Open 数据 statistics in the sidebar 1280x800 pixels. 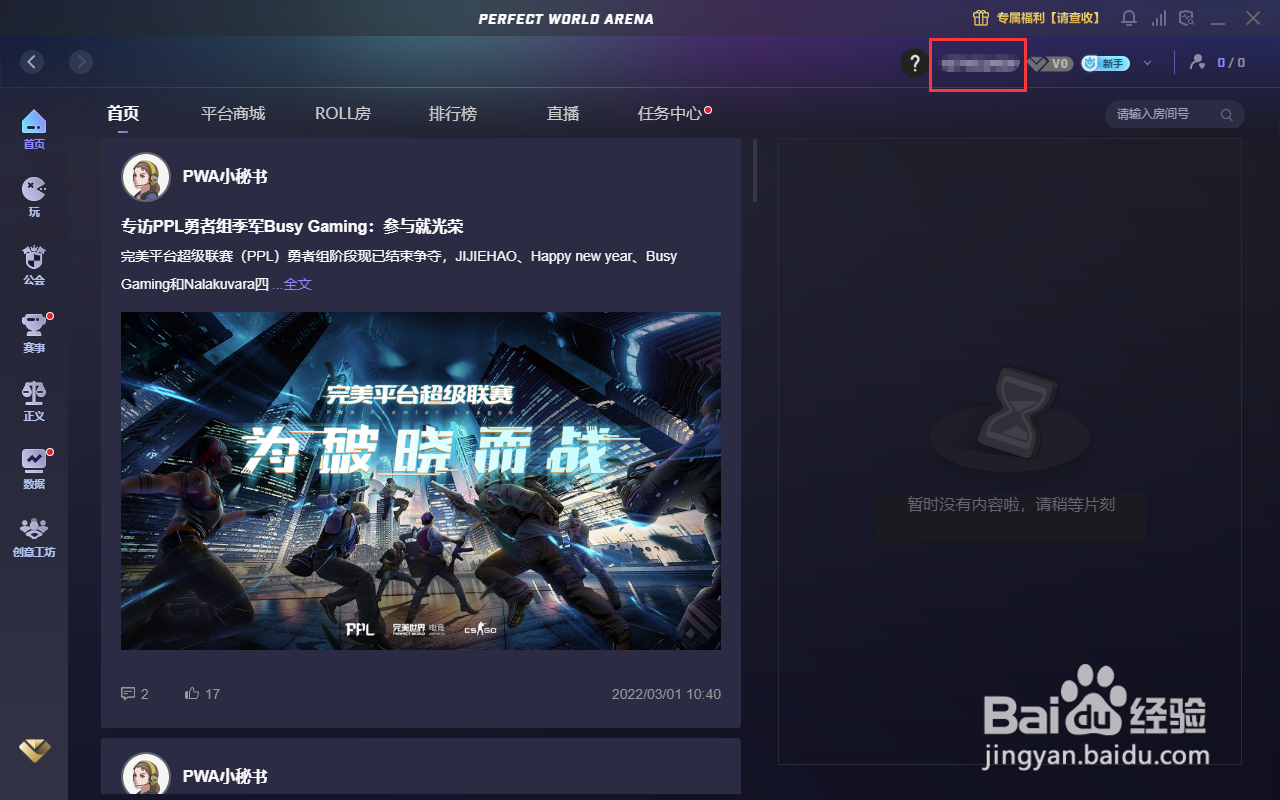34,470
